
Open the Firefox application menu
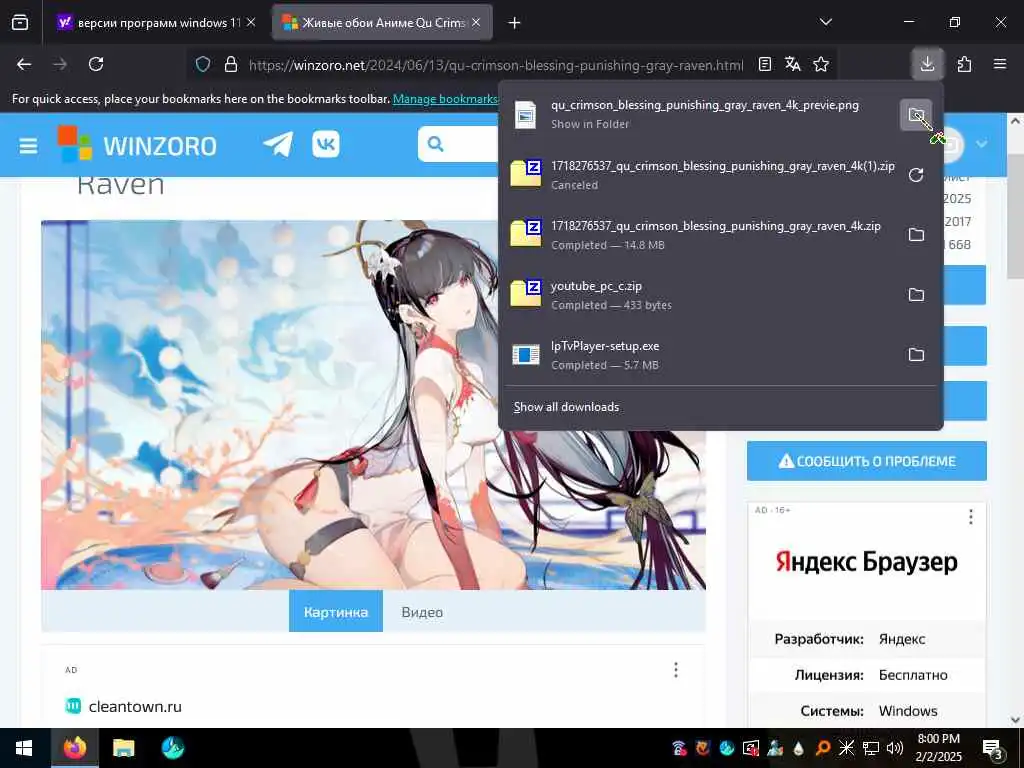tap(1000, 64)
